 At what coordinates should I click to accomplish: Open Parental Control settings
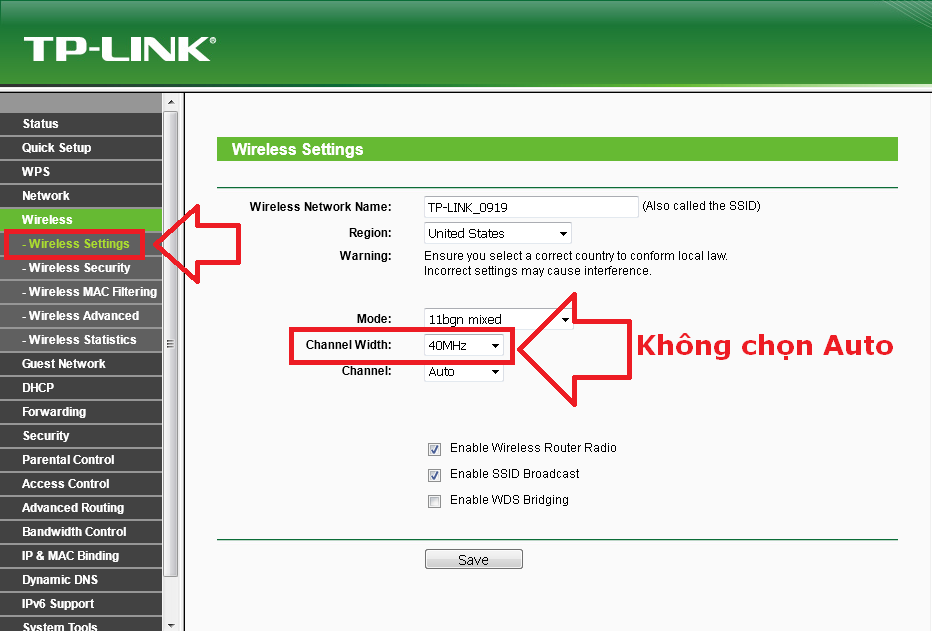81,459
